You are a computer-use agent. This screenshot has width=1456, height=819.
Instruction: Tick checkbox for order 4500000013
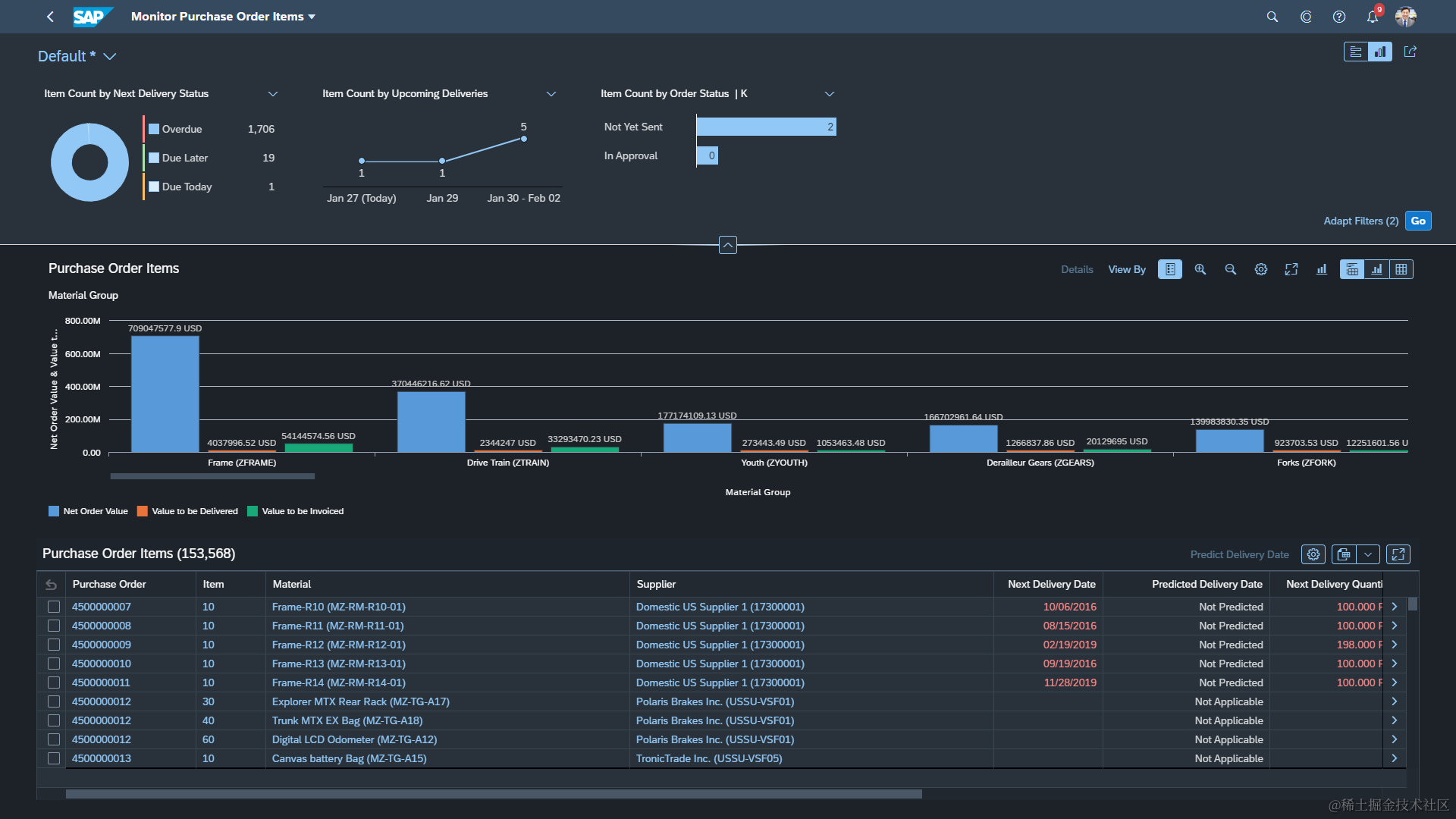[x=54, y=758]
